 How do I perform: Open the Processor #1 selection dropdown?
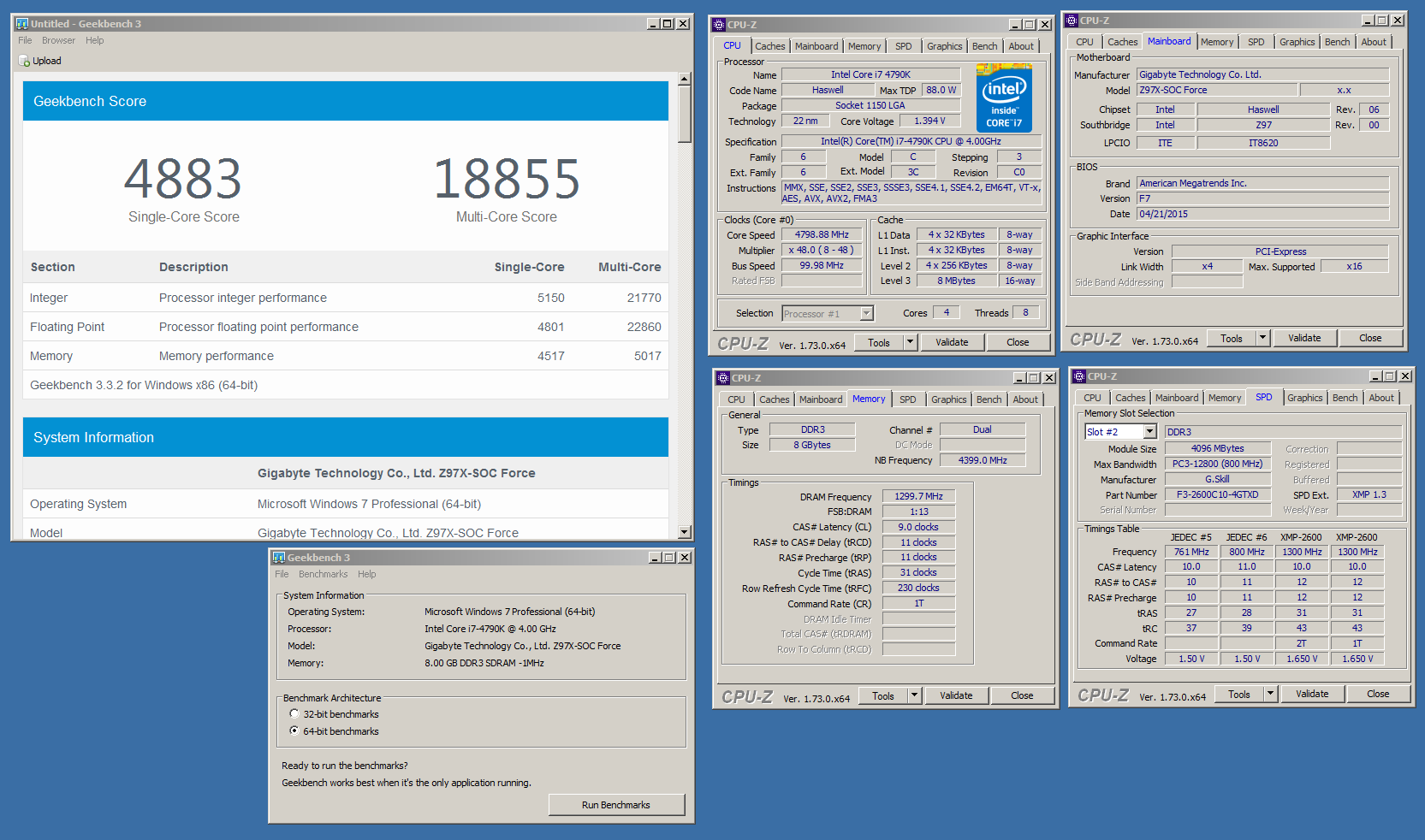(x=866, y=314)
